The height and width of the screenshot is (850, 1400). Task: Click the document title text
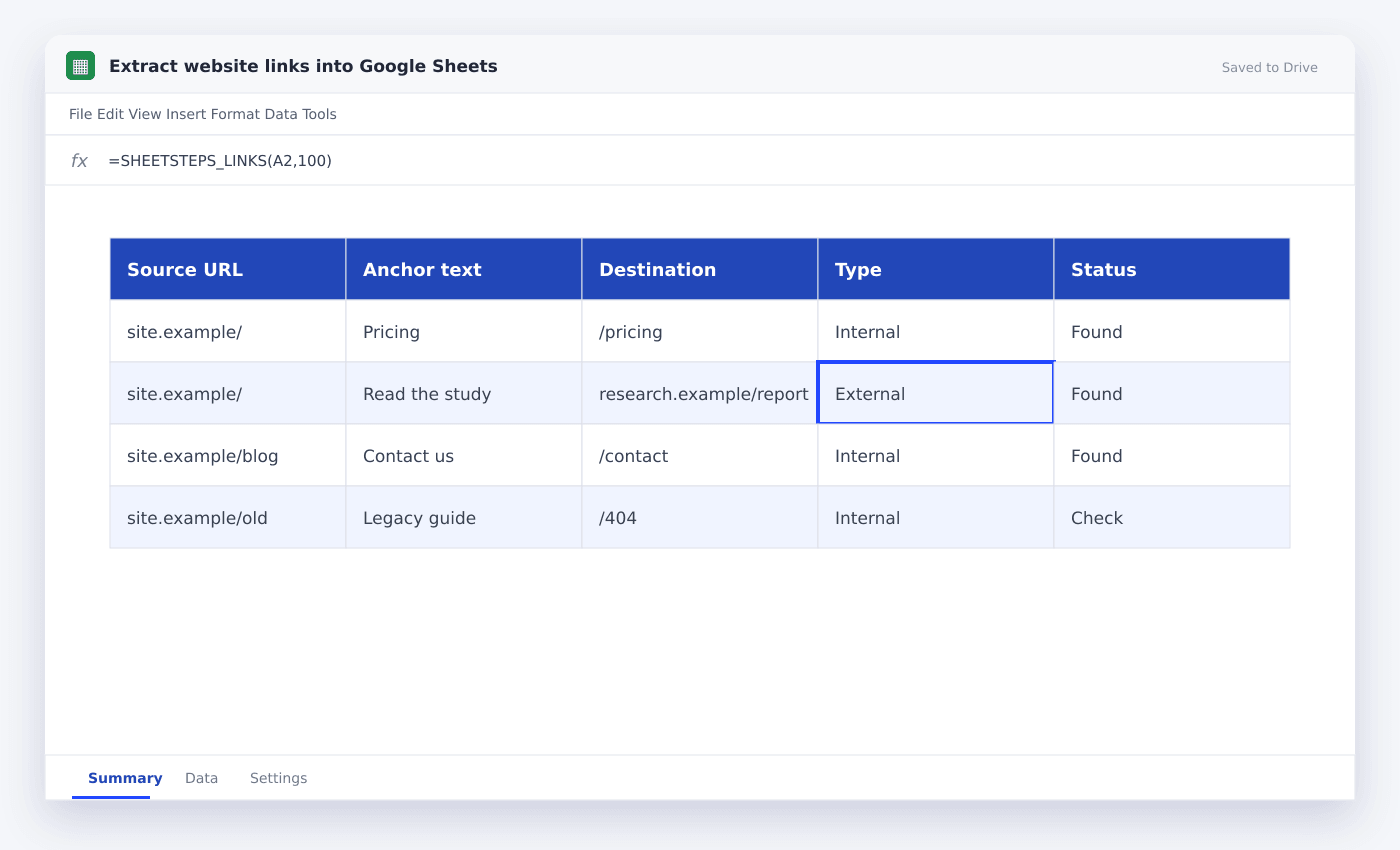303,66
